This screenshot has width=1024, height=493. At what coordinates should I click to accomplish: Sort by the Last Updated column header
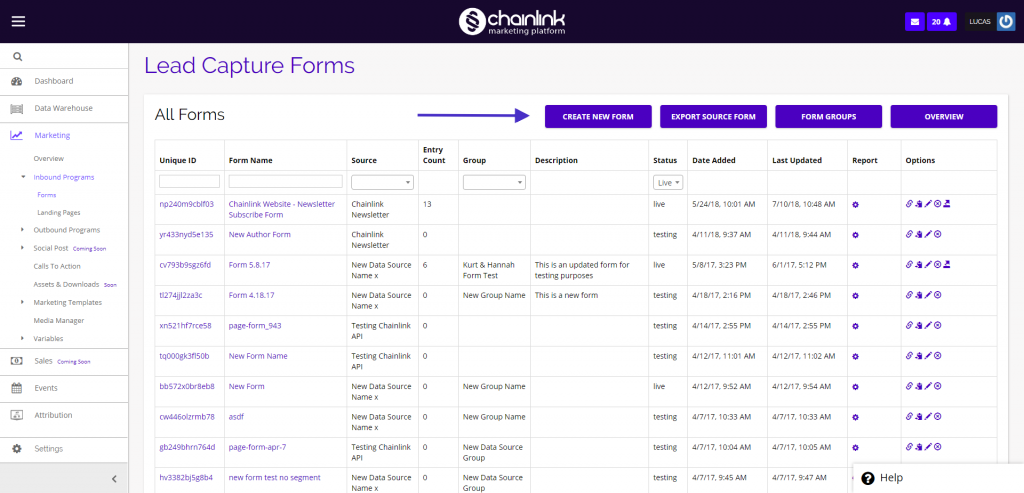coord(797,161)
